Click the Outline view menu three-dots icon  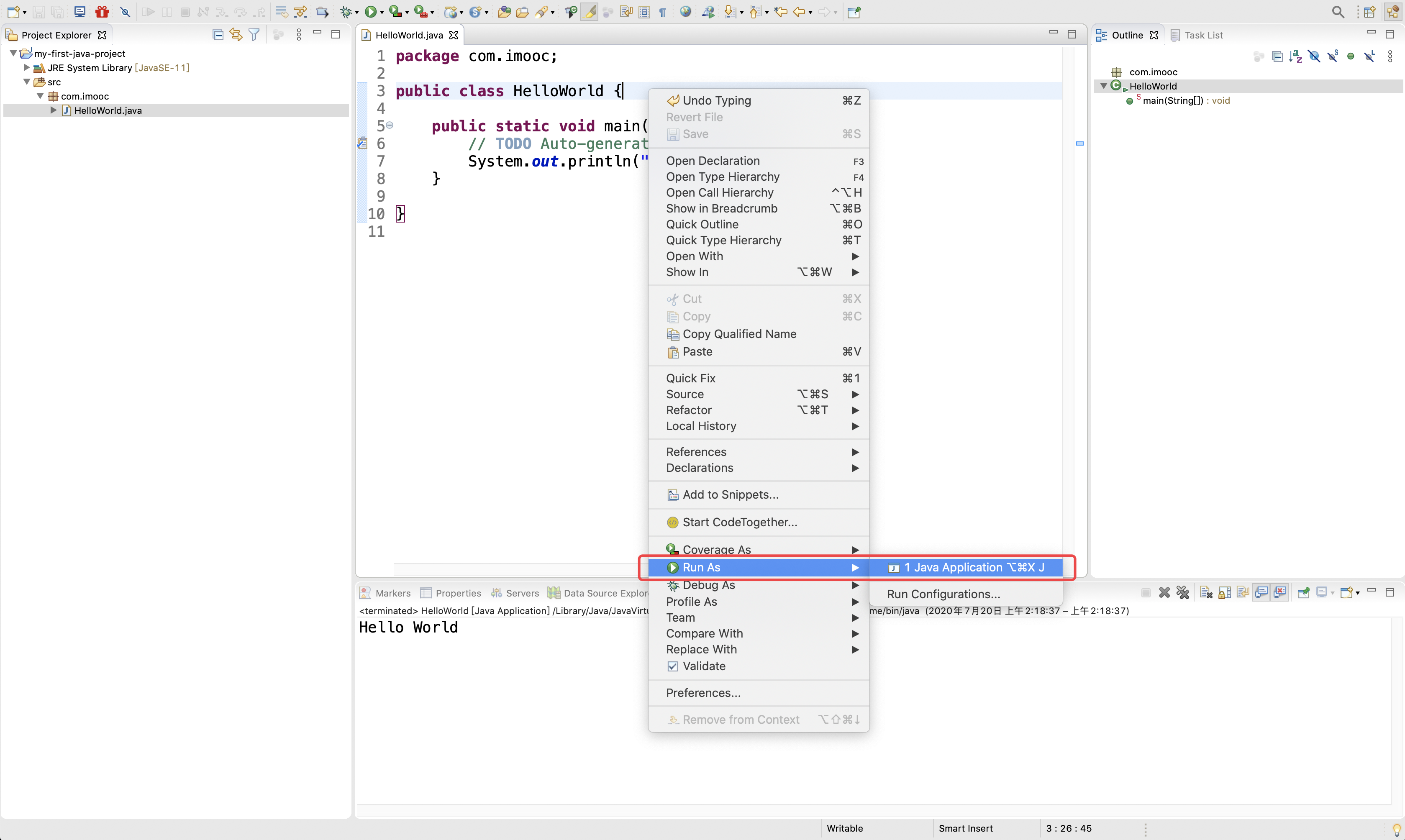[1390, 56]
